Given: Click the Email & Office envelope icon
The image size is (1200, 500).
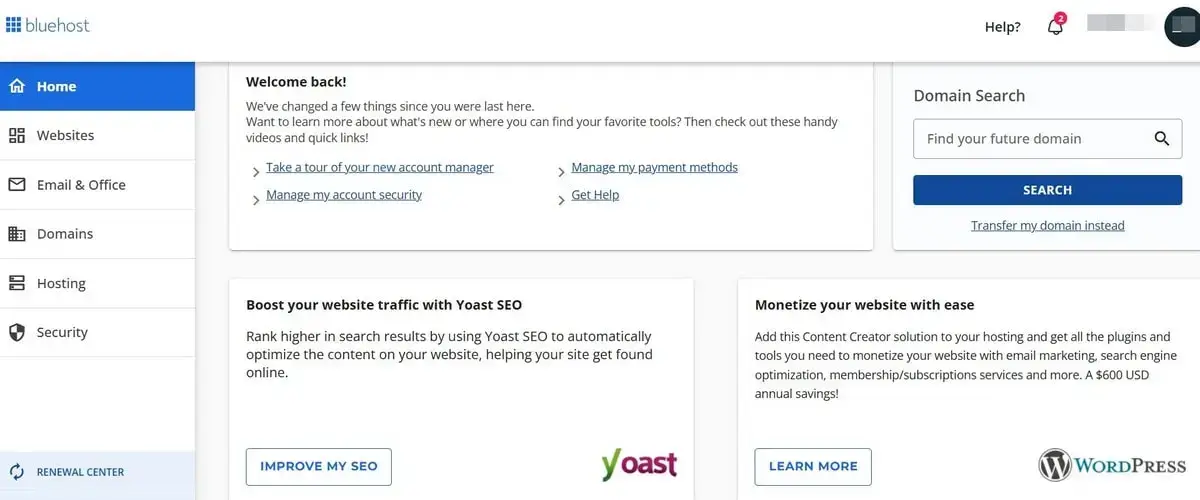Looking at the screenshot, I should (17, 184).
